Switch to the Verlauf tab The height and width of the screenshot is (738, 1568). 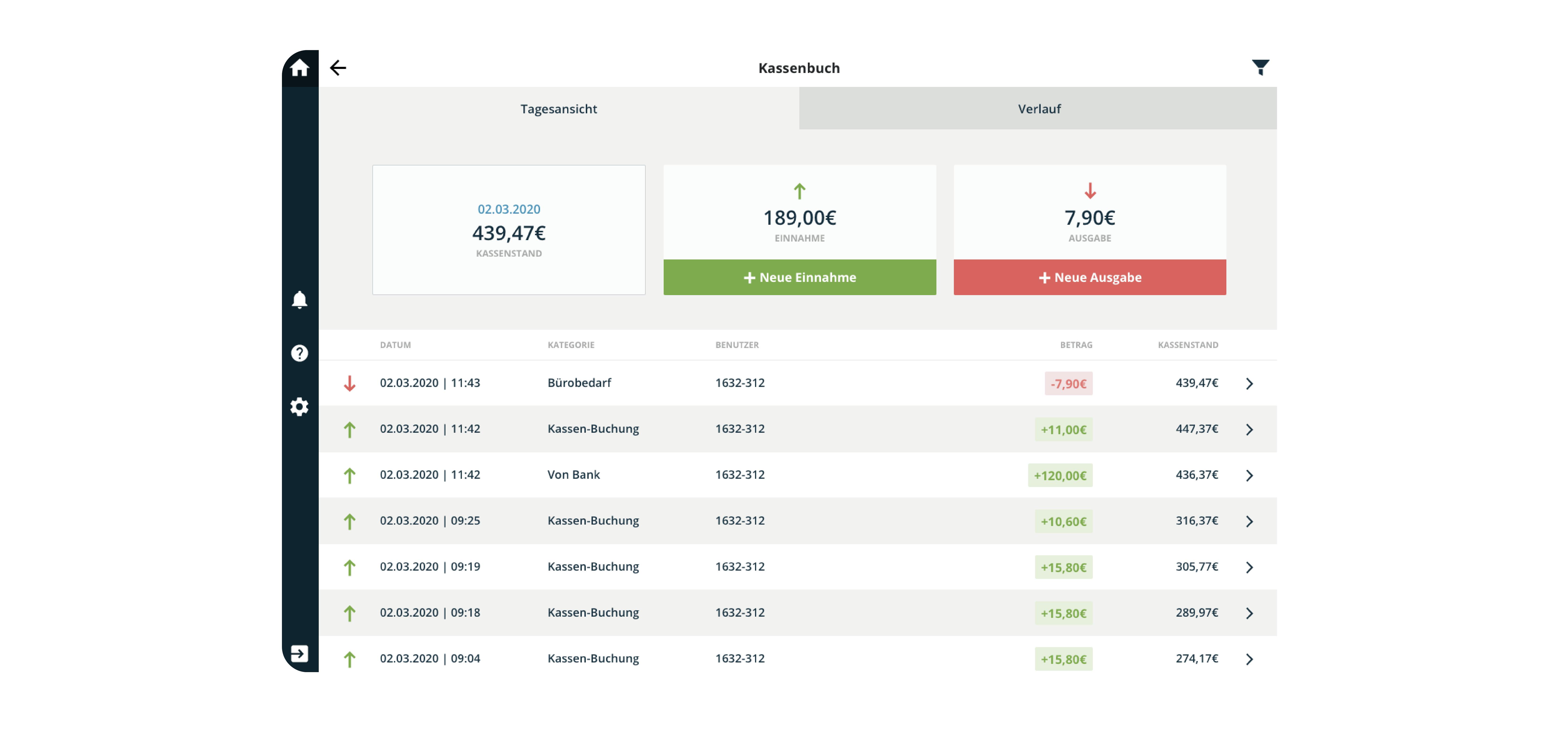1038,108
